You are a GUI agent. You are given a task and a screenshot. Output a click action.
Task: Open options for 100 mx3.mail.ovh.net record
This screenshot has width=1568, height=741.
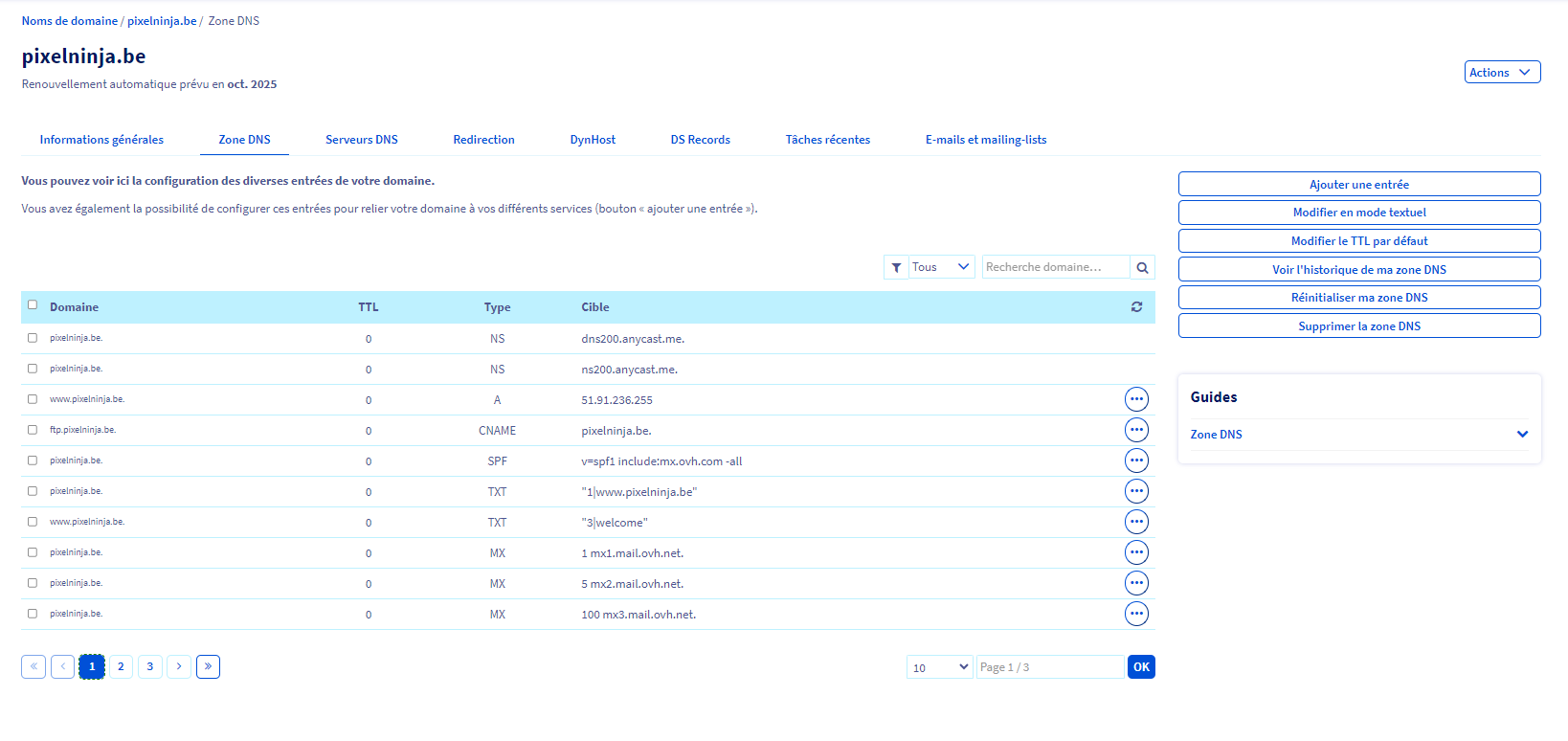1136,614
